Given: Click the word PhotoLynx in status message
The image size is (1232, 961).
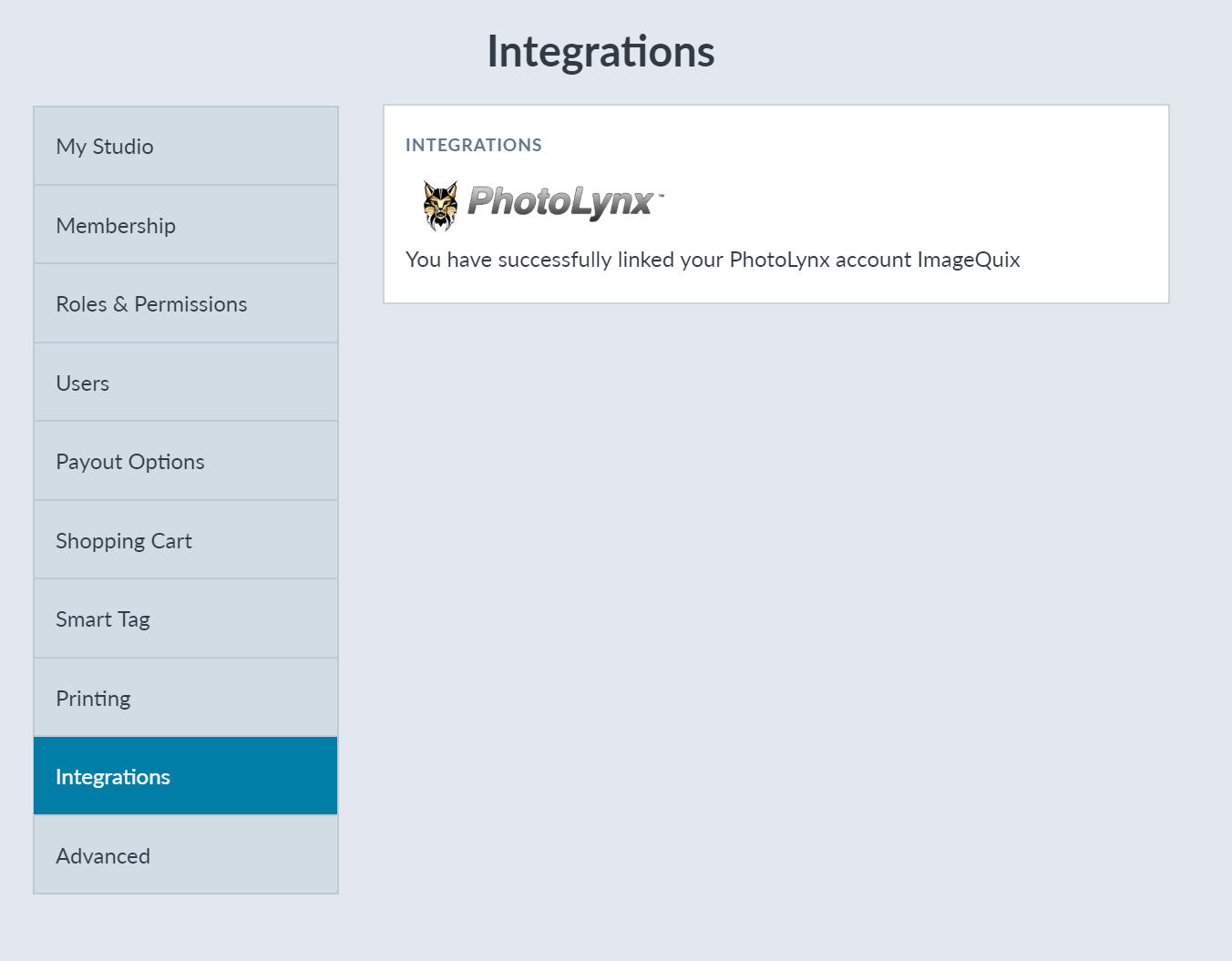Looking at the screenshot, I should pyautogui.click(x=780, y=260).
